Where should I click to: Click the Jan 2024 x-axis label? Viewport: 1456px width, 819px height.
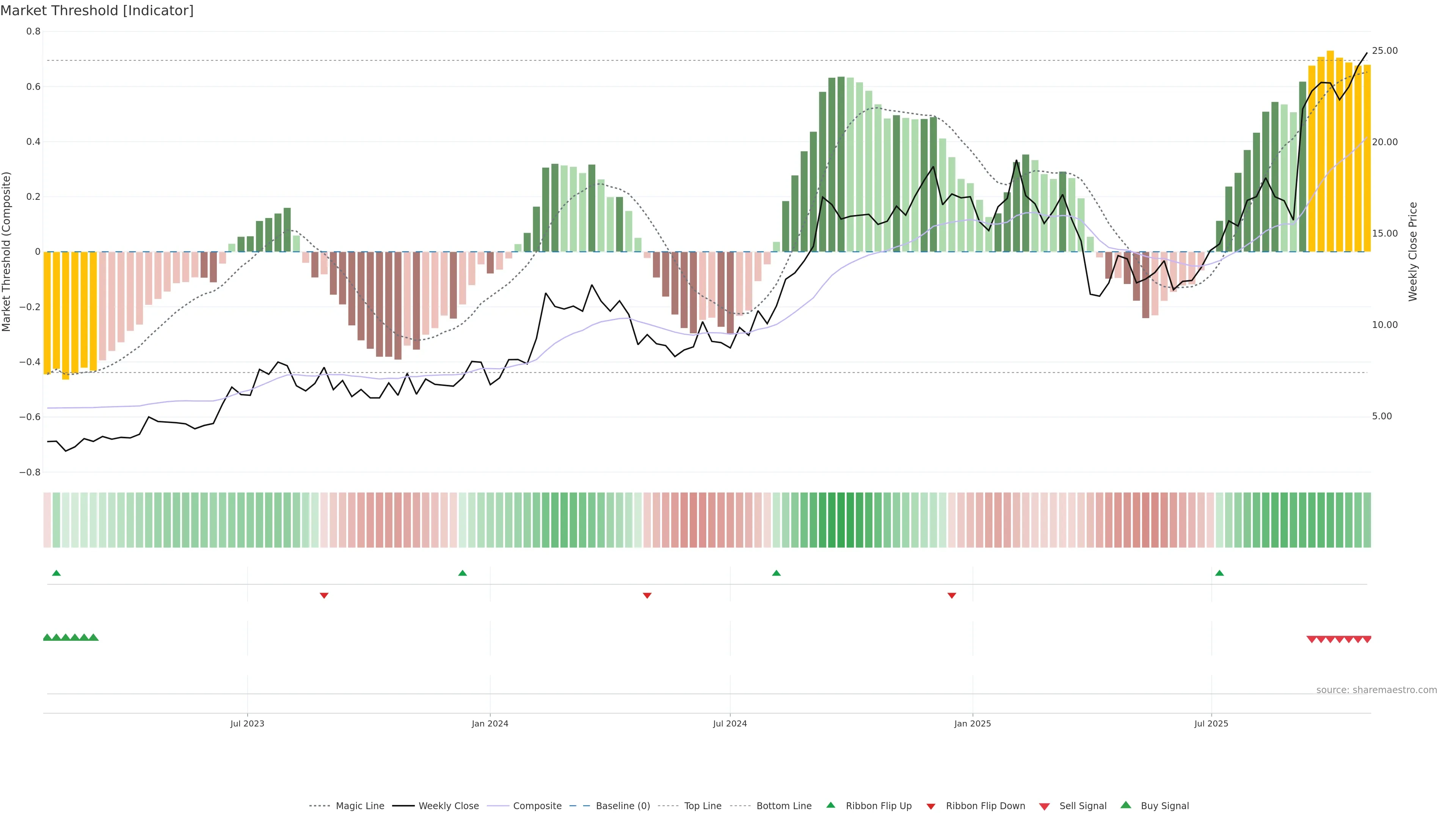(490, 723)
